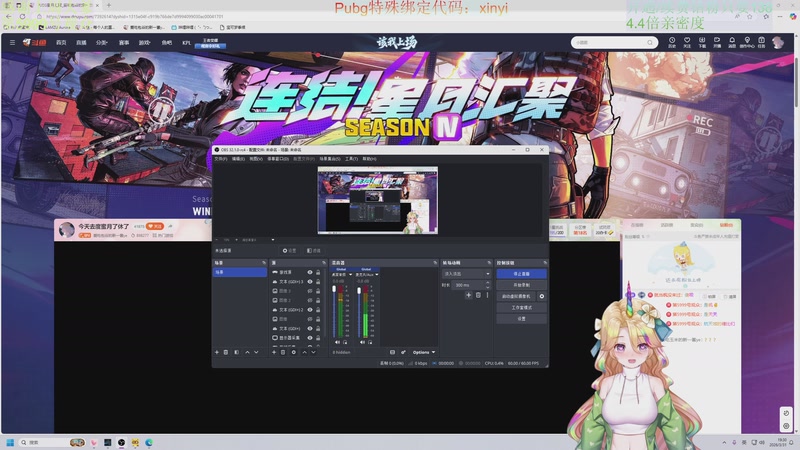Viewport: 800px width, 450px height.
Task: Toggle lock on 文本 (GDI+) 3 source
Action: click(318, 282)
